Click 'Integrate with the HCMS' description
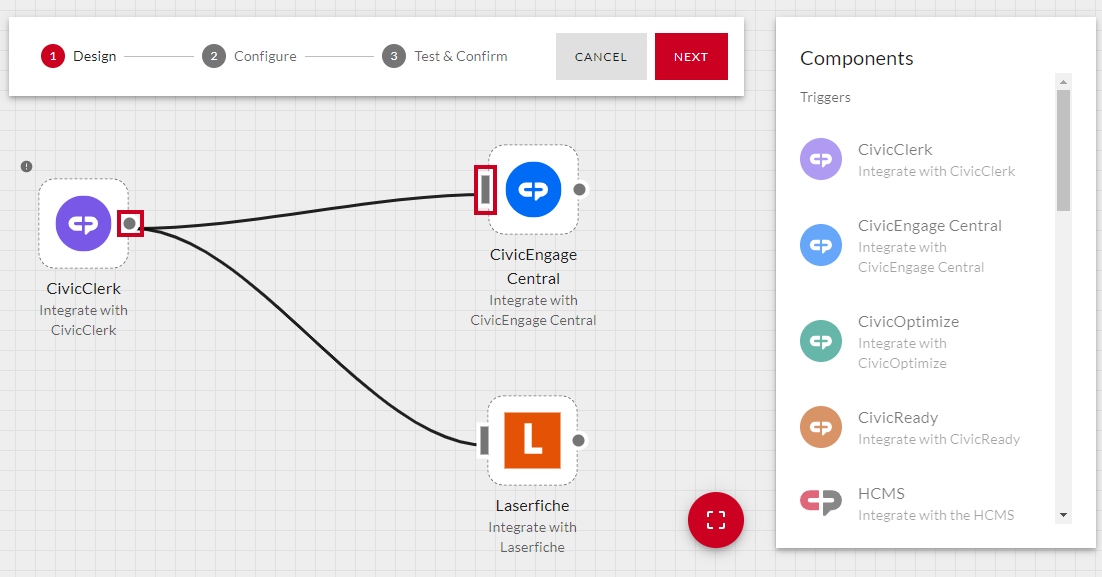The image size is (1102, 577). (x=935, y=515)
